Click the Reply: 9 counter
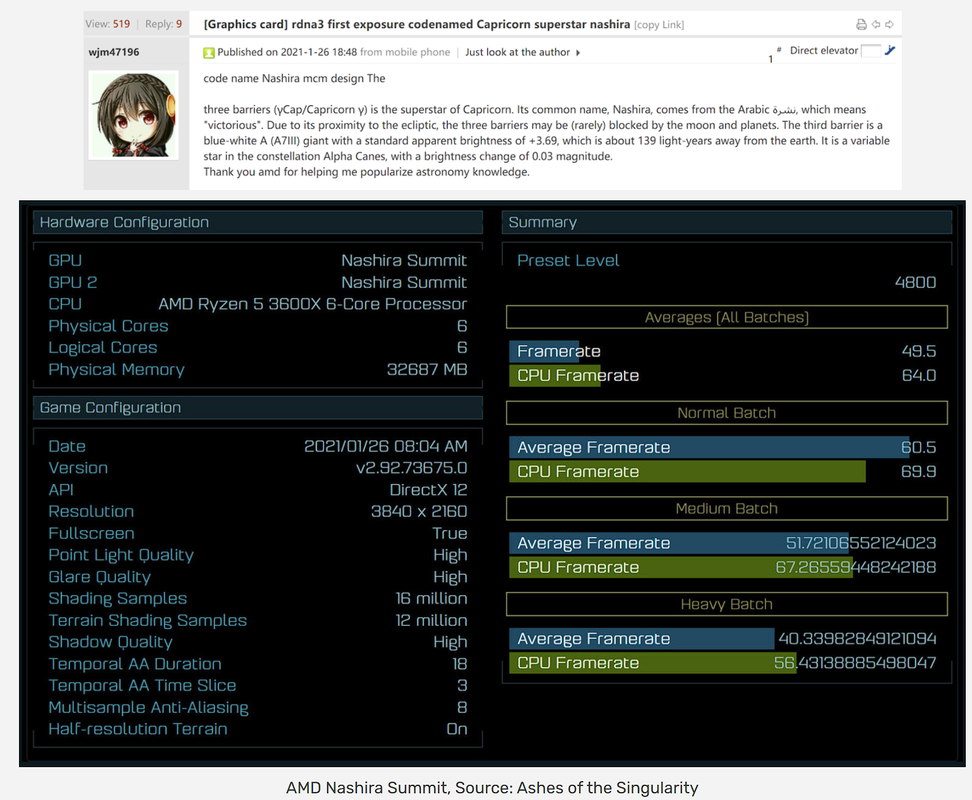The width and height of the screenshot is (972, 800). 164,24
